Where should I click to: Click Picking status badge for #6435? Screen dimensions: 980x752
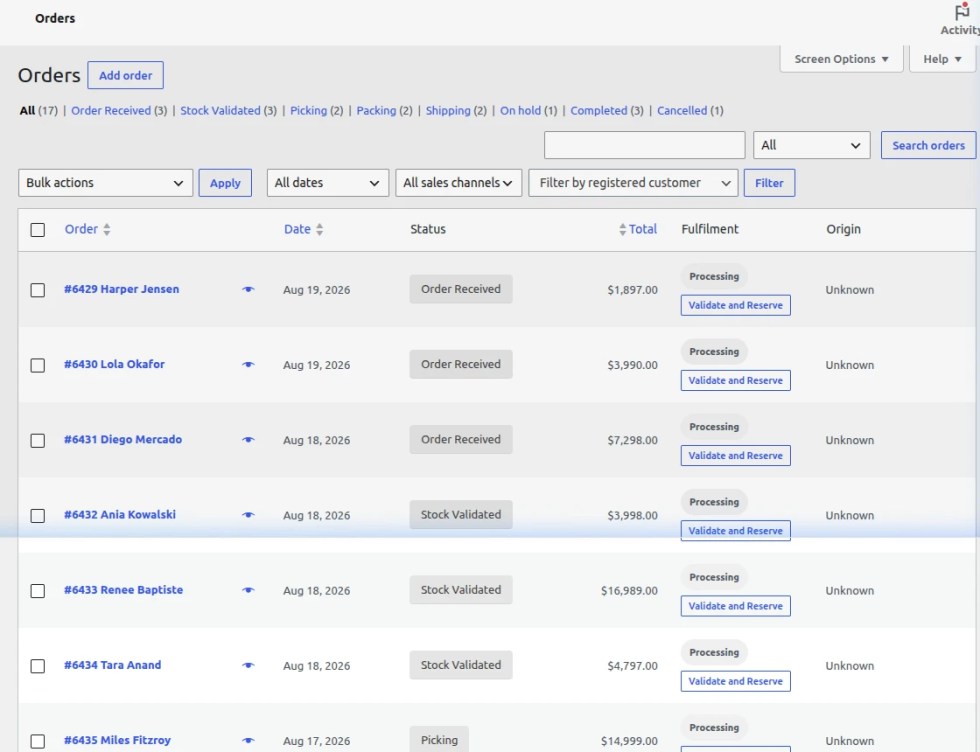439,739
